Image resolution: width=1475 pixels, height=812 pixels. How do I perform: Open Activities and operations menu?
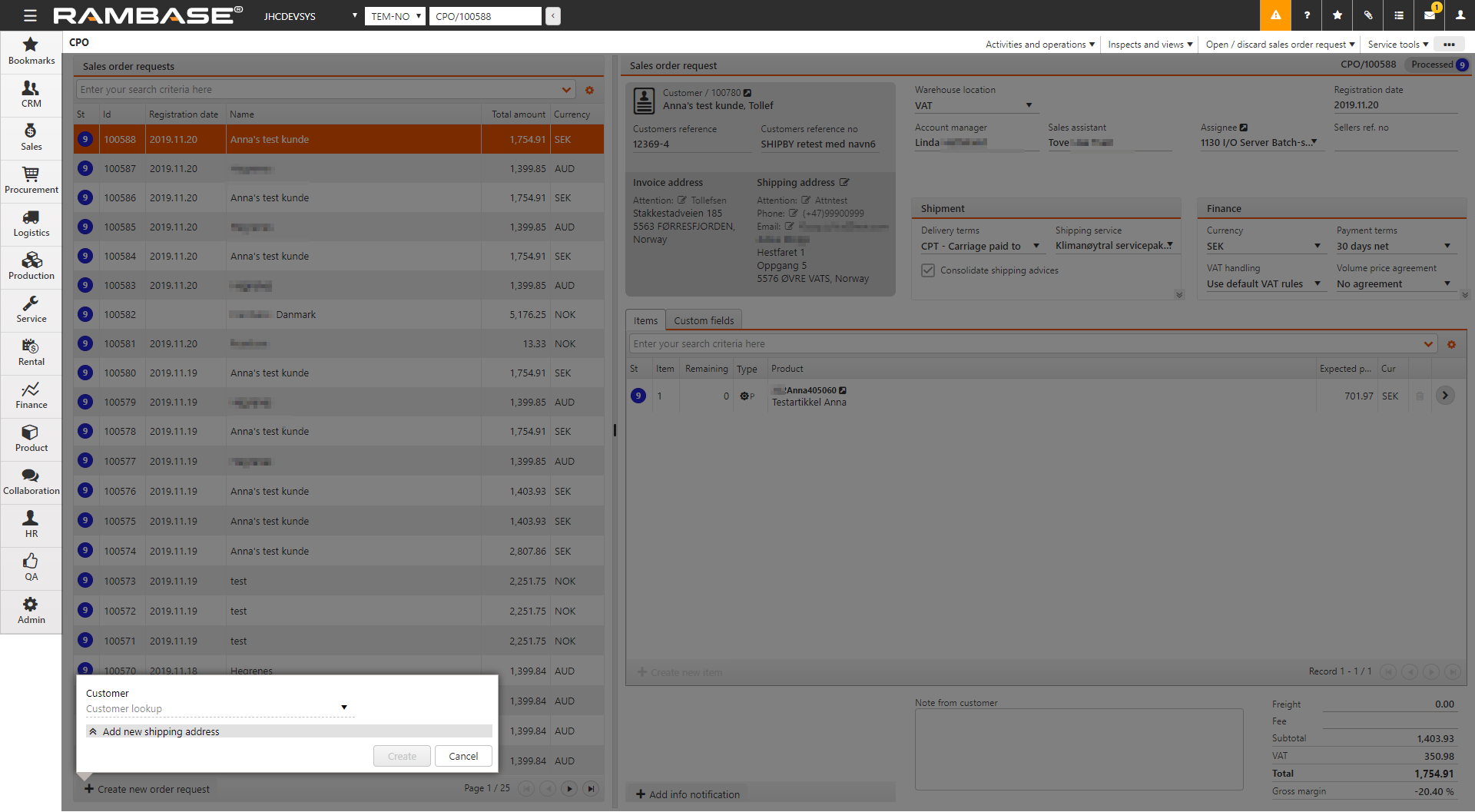coord(1039,45)
